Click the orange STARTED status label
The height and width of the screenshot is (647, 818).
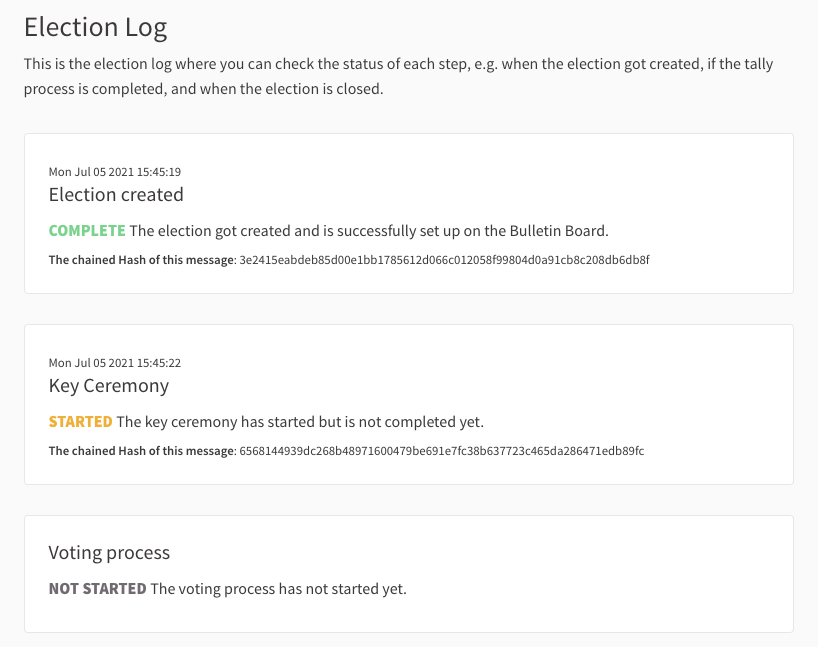(80, 422)
